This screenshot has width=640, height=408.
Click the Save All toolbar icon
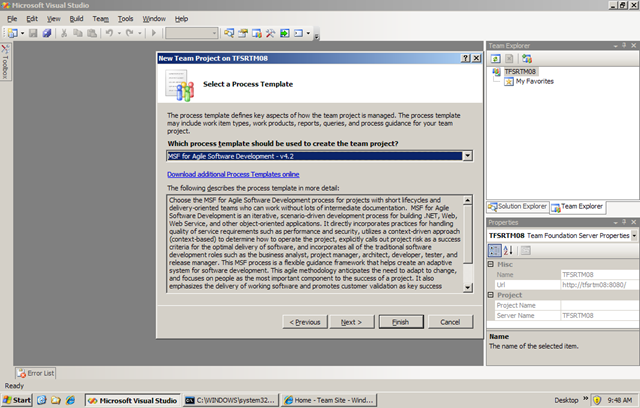tap(47, 33)
